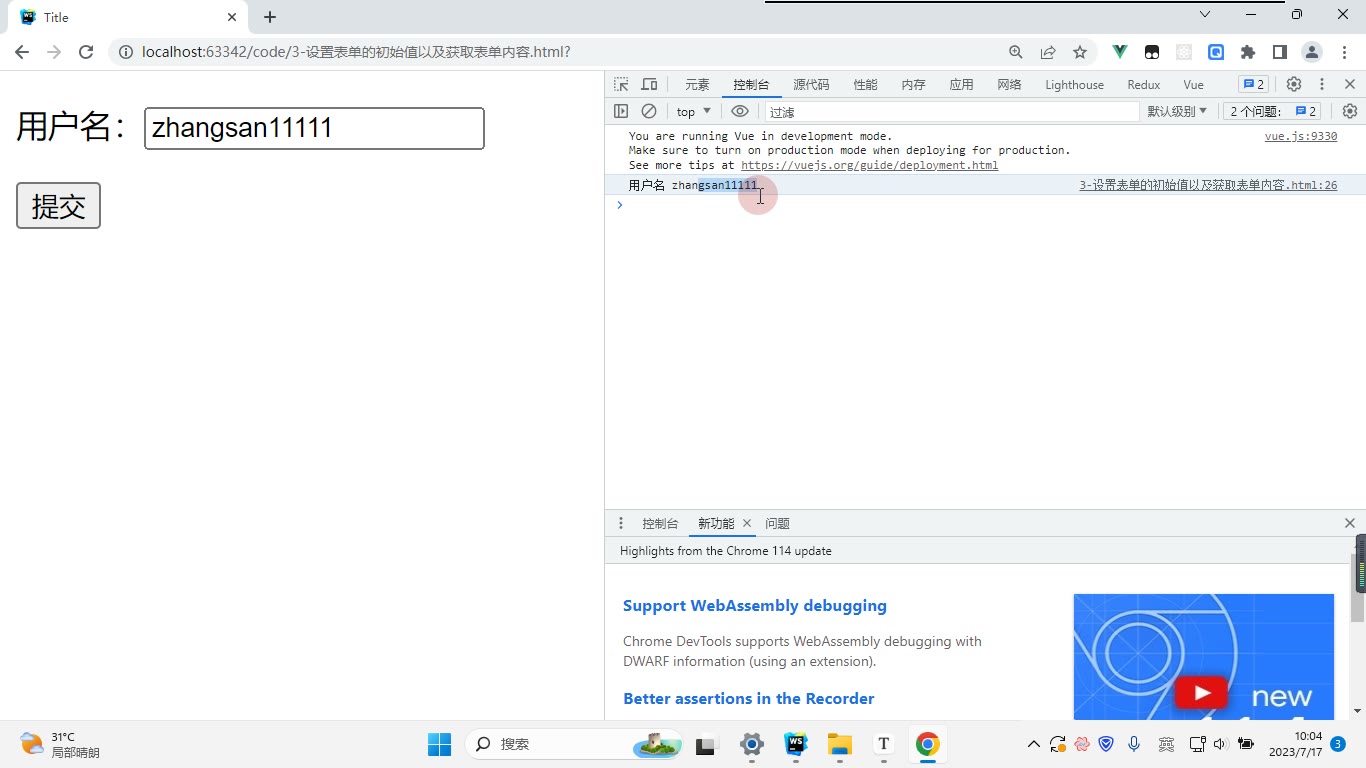Viewport: 1366px width, 768px height.
Task: Open the 网络 tab
Action: click(x=1009, y=85)
